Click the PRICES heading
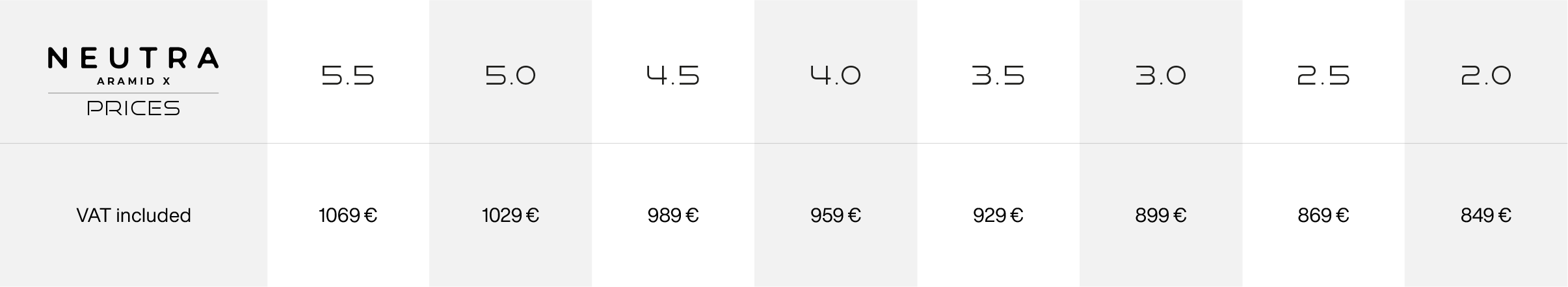The height and width of the screenshot is (287, 1568). pos(133,108)
